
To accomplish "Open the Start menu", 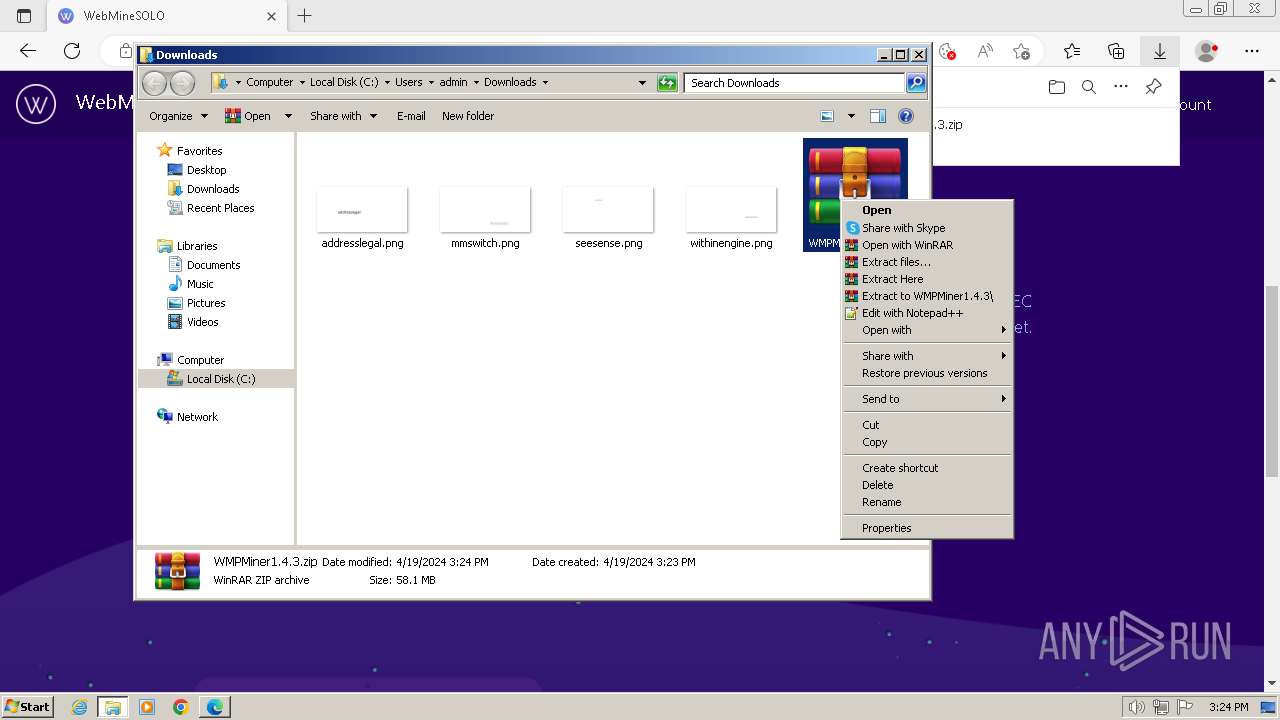I will [27, 707].
